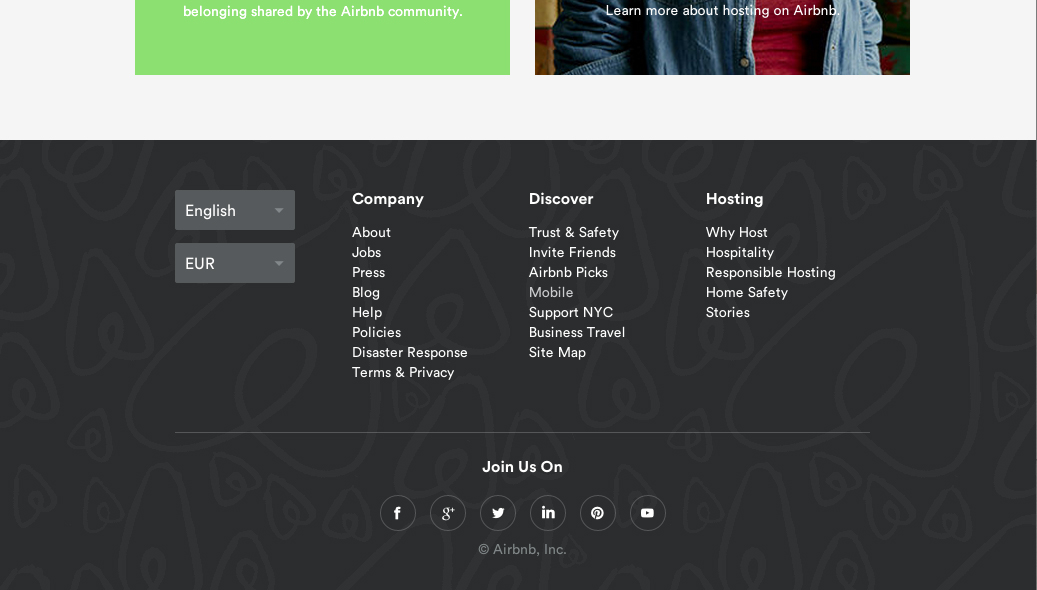This screenshot has width=1037, height=590.
Task: View the Site Map link
Action: coord(557,353)
